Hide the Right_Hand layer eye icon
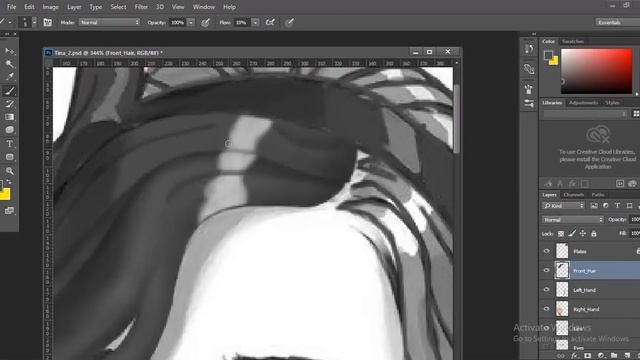The width and height of the screenshot is (640, 360). pyautogui.click(x=547, y=309)
